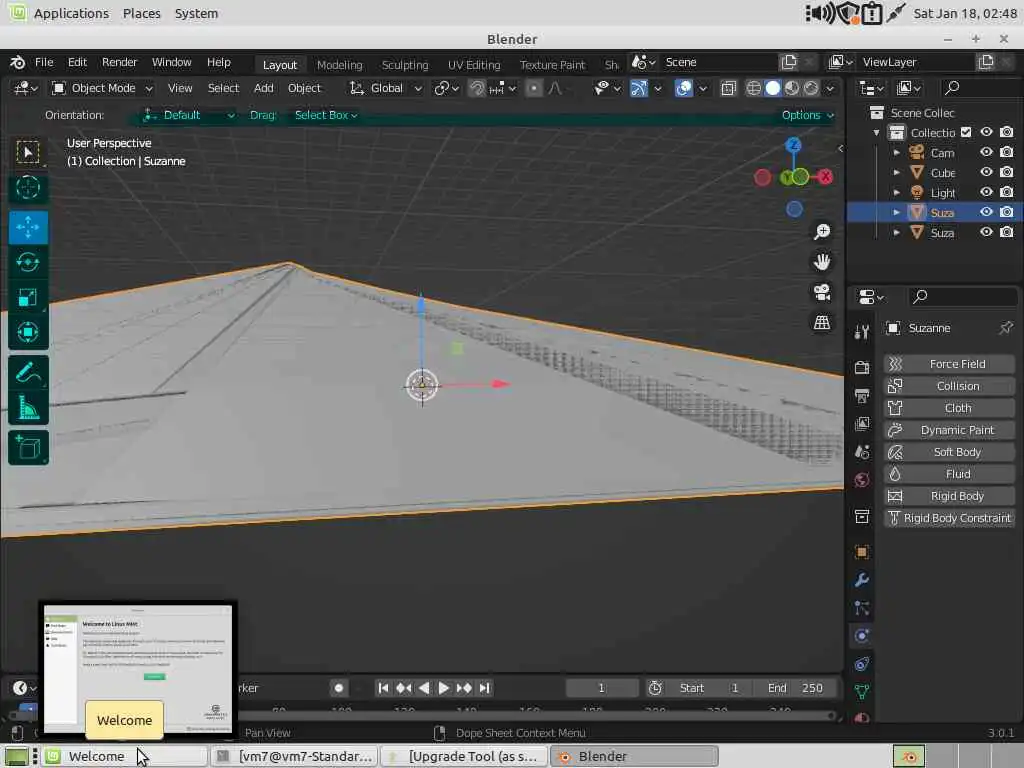Viewport: 1024px width, 768px height.
Task: Open the Object Constraints properties tab
Action: [x=861, y=664]
